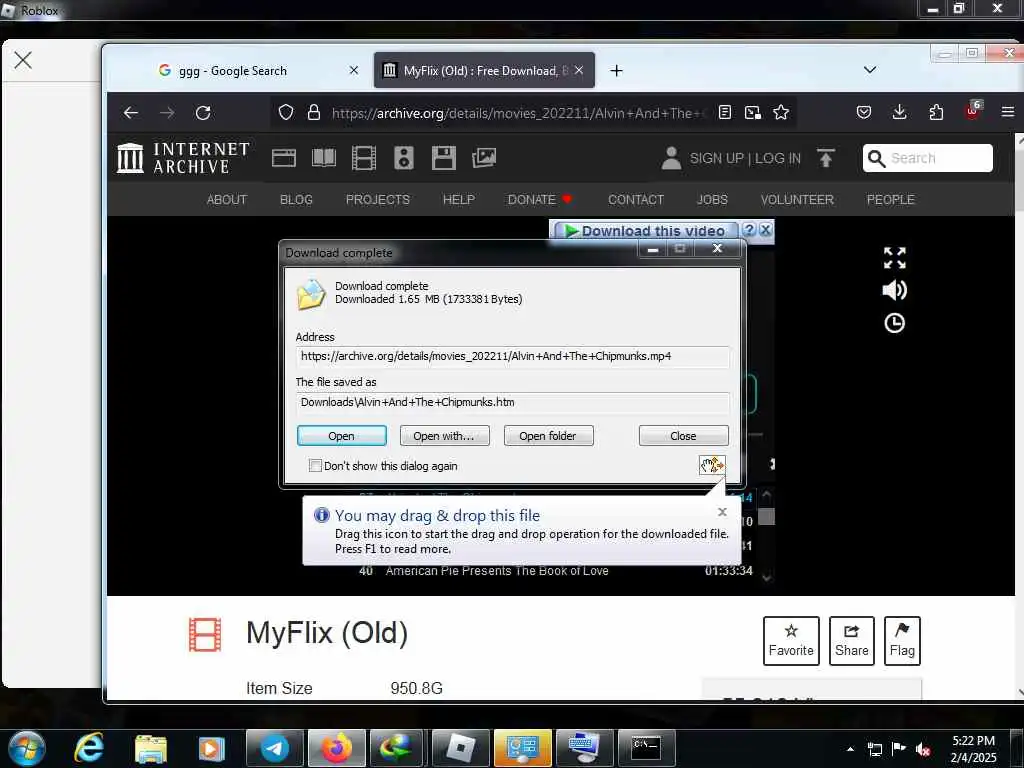Click Open folder button
Viewport: 1024px width, 768px height.
(548, 436)
